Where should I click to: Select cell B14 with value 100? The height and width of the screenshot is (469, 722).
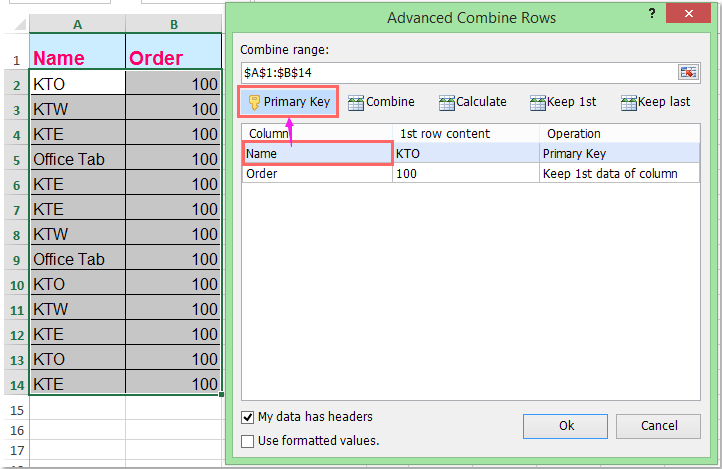(174, 383)
